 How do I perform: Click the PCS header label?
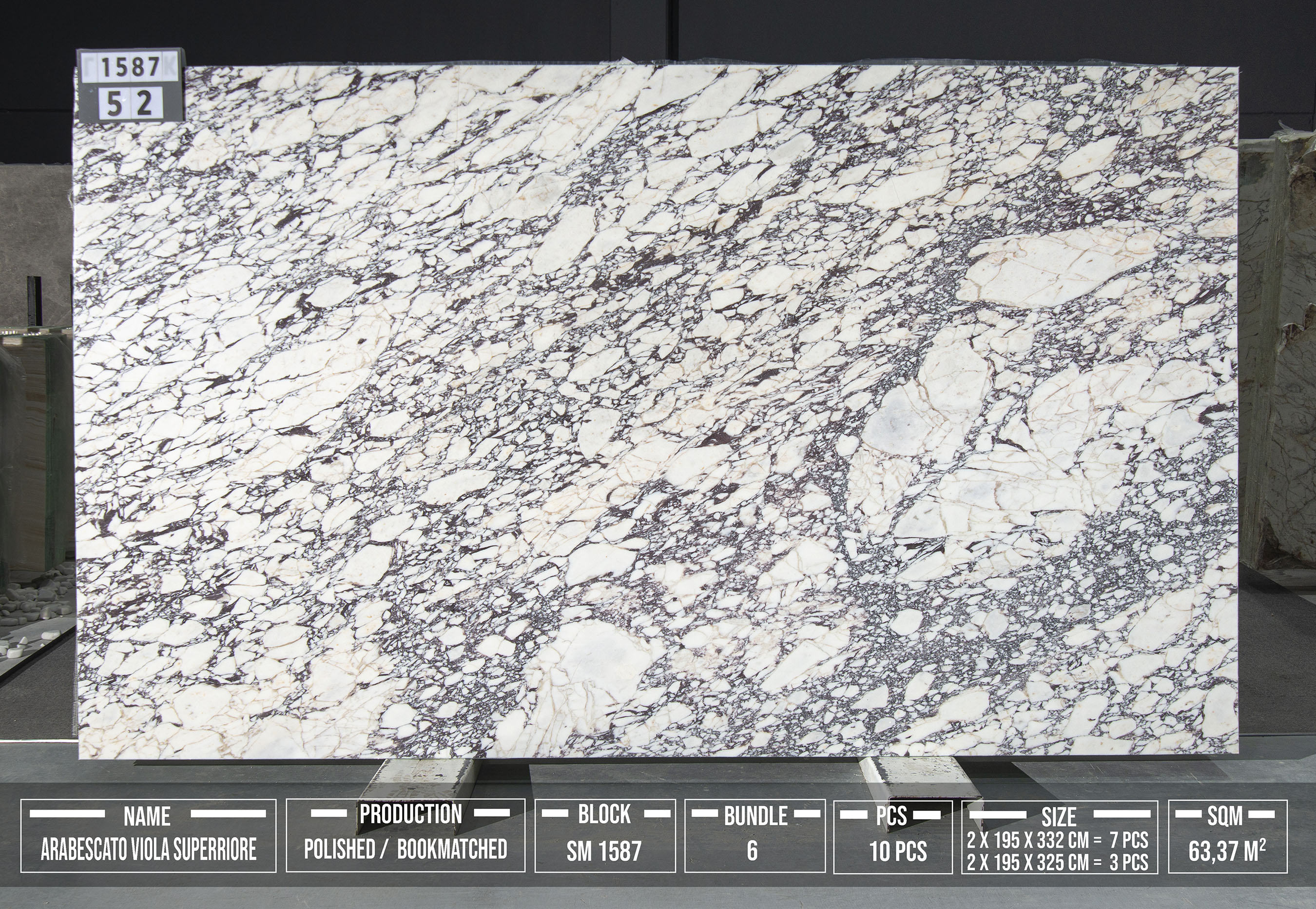pos(891,815)
